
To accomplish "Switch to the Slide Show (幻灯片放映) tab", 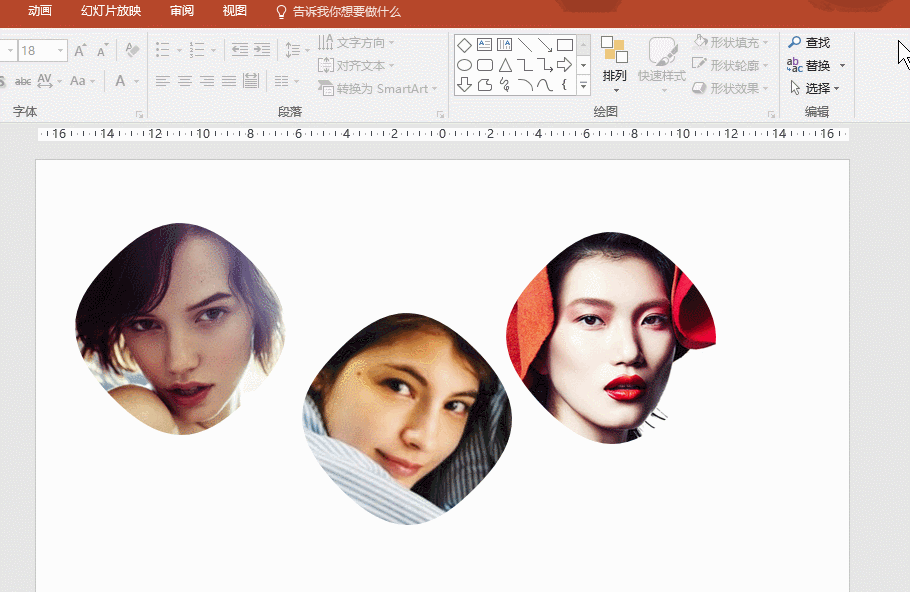I will [111, 11].
